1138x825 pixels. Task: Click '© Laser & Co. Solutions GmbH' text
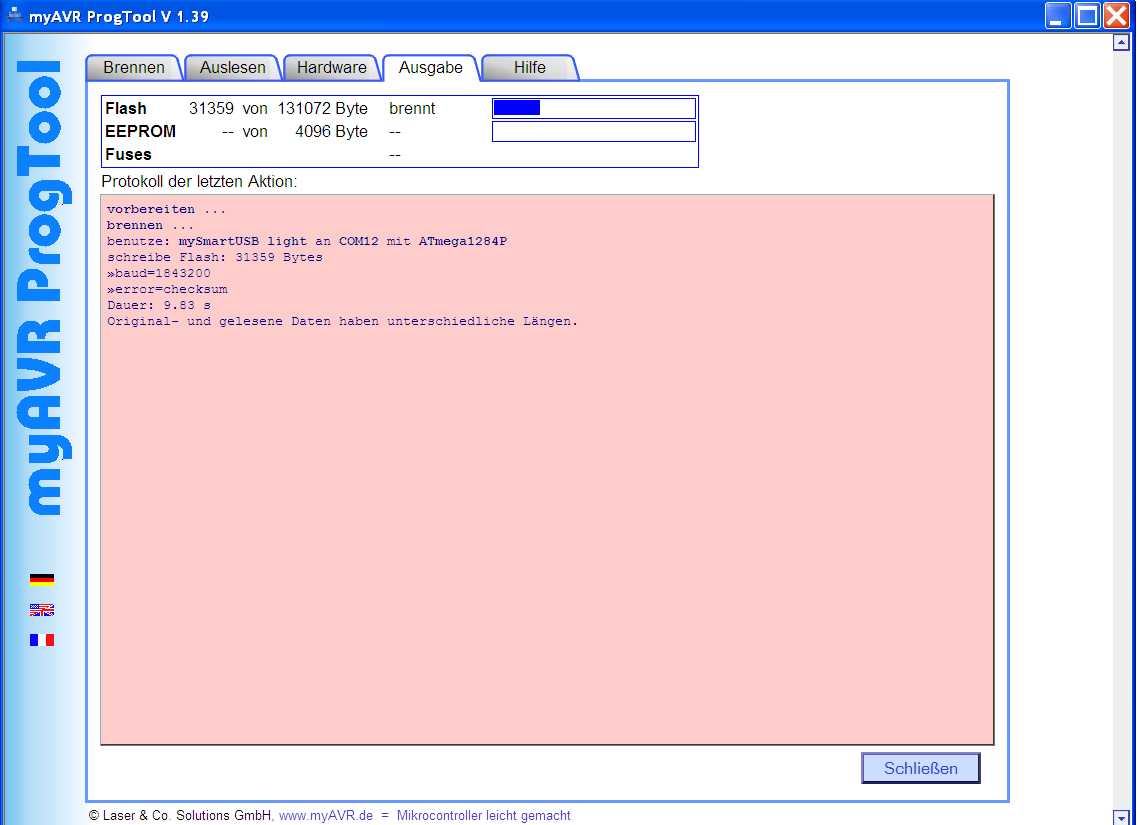(180, 816)
